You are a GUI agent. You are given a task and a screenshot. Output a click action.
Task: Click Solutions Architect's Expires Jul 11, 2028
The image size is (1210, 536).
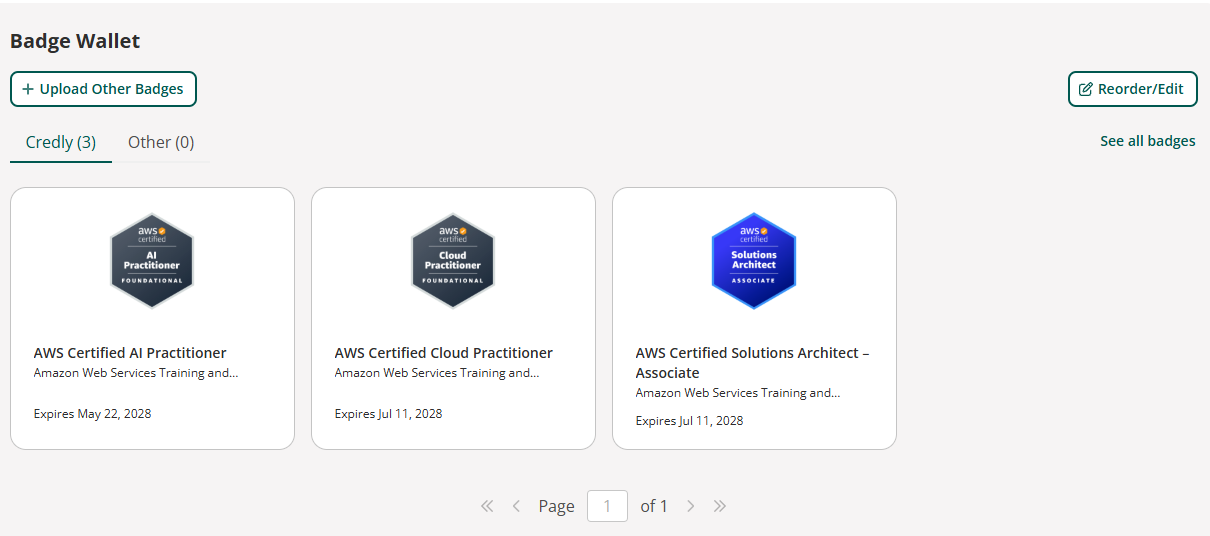coord(689,420)
